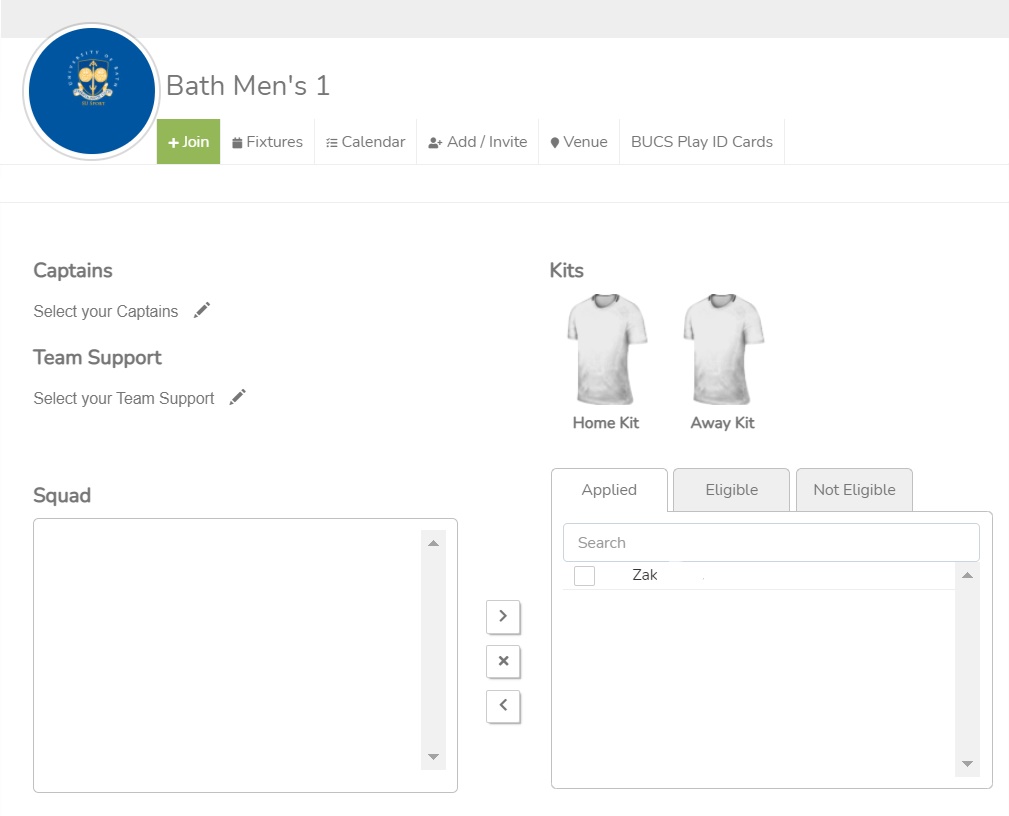Image resolution: width=1009 pixels, height=816 pixels.
Task: Switch to the Not Eligible tab
Action: pos(854,490)
